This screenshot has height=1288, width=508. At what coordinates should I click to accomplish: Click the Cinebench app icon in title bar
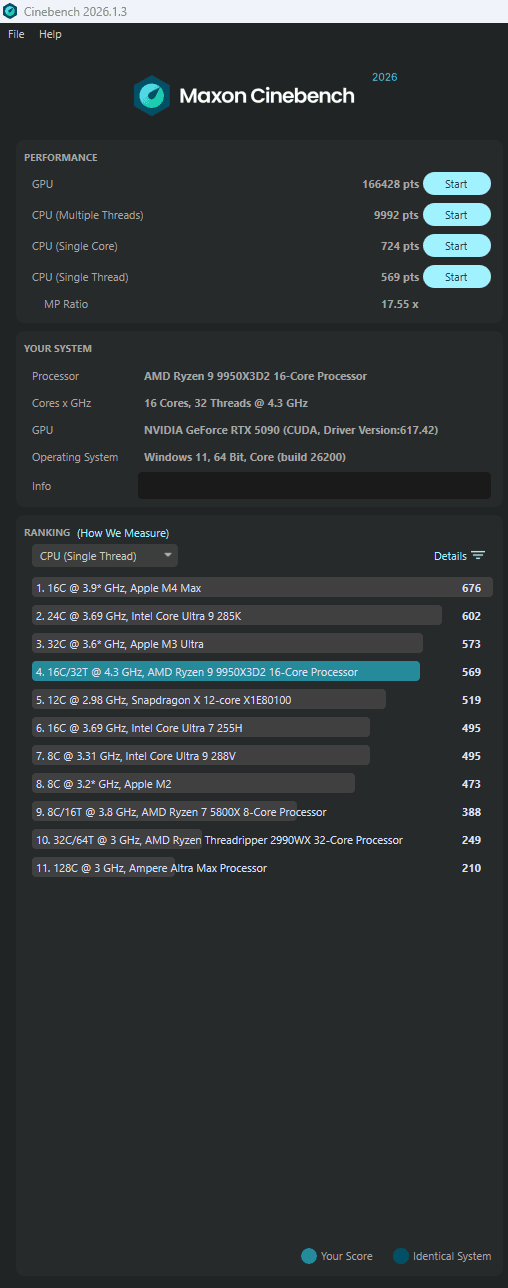(x=10, y=11)
